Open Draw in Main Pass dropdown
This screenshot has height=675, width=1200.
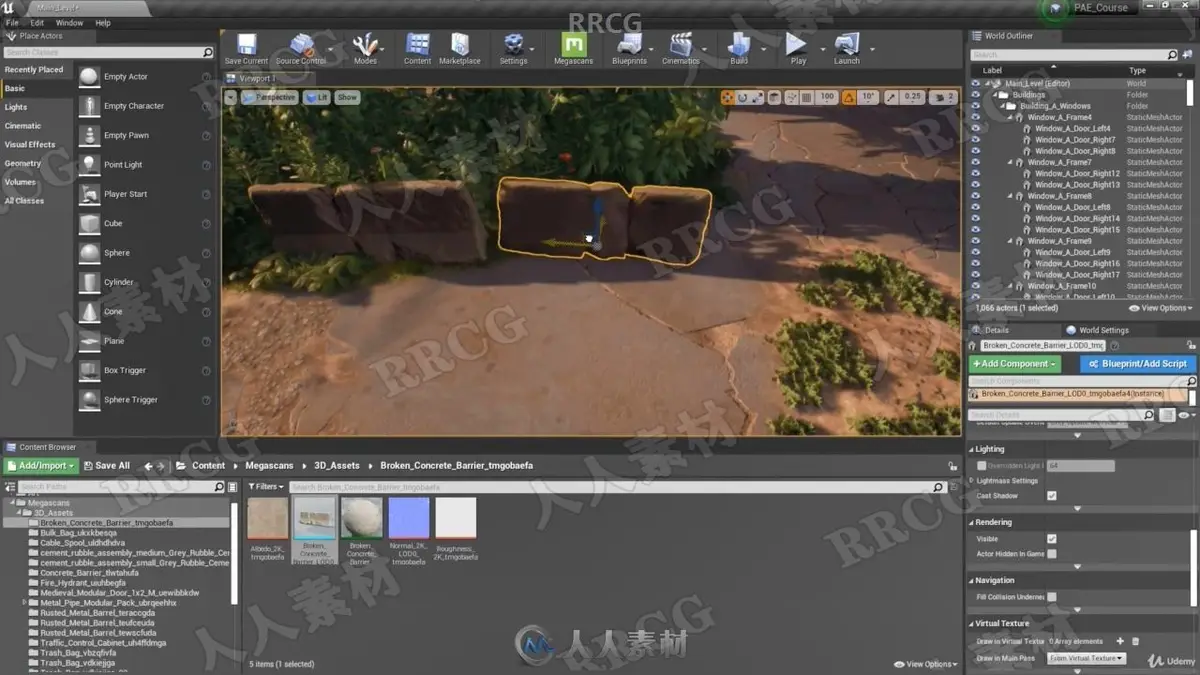pyautogui.click(x=1086, y=658)
